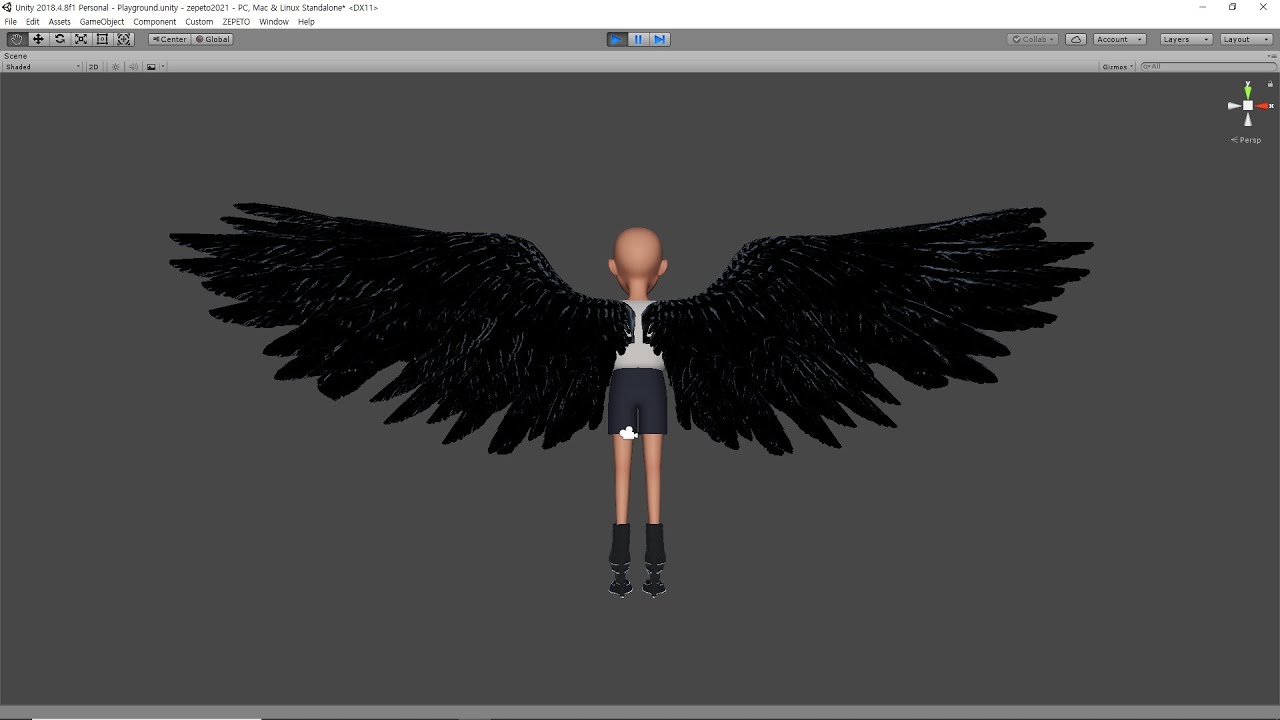
Task: Open the Component menu
Action: click(x=155, y=22)
